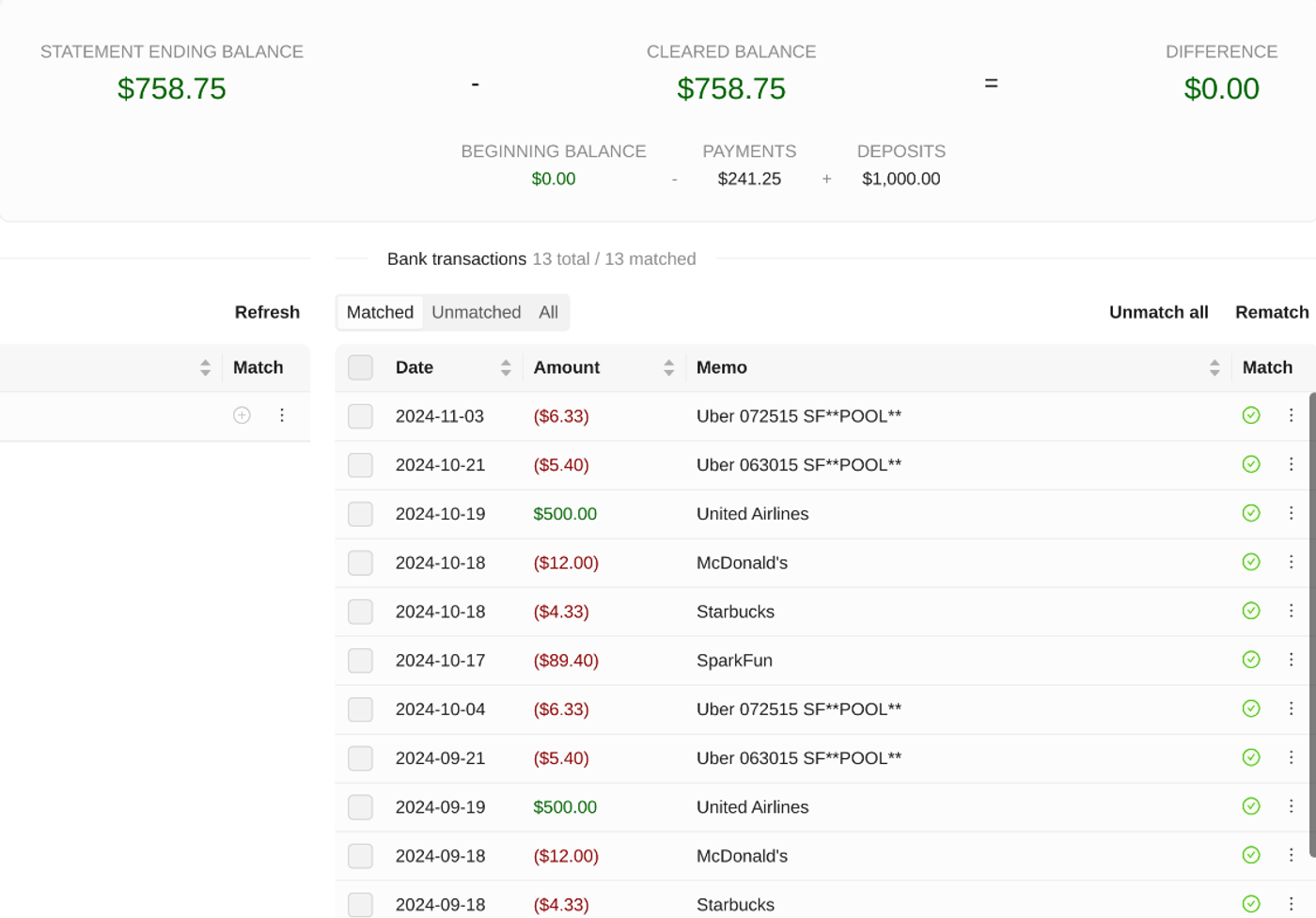
Task: Open more options for 2024-10-21 Uber row
Action: pyautogui.click(x=1291, y=464)
